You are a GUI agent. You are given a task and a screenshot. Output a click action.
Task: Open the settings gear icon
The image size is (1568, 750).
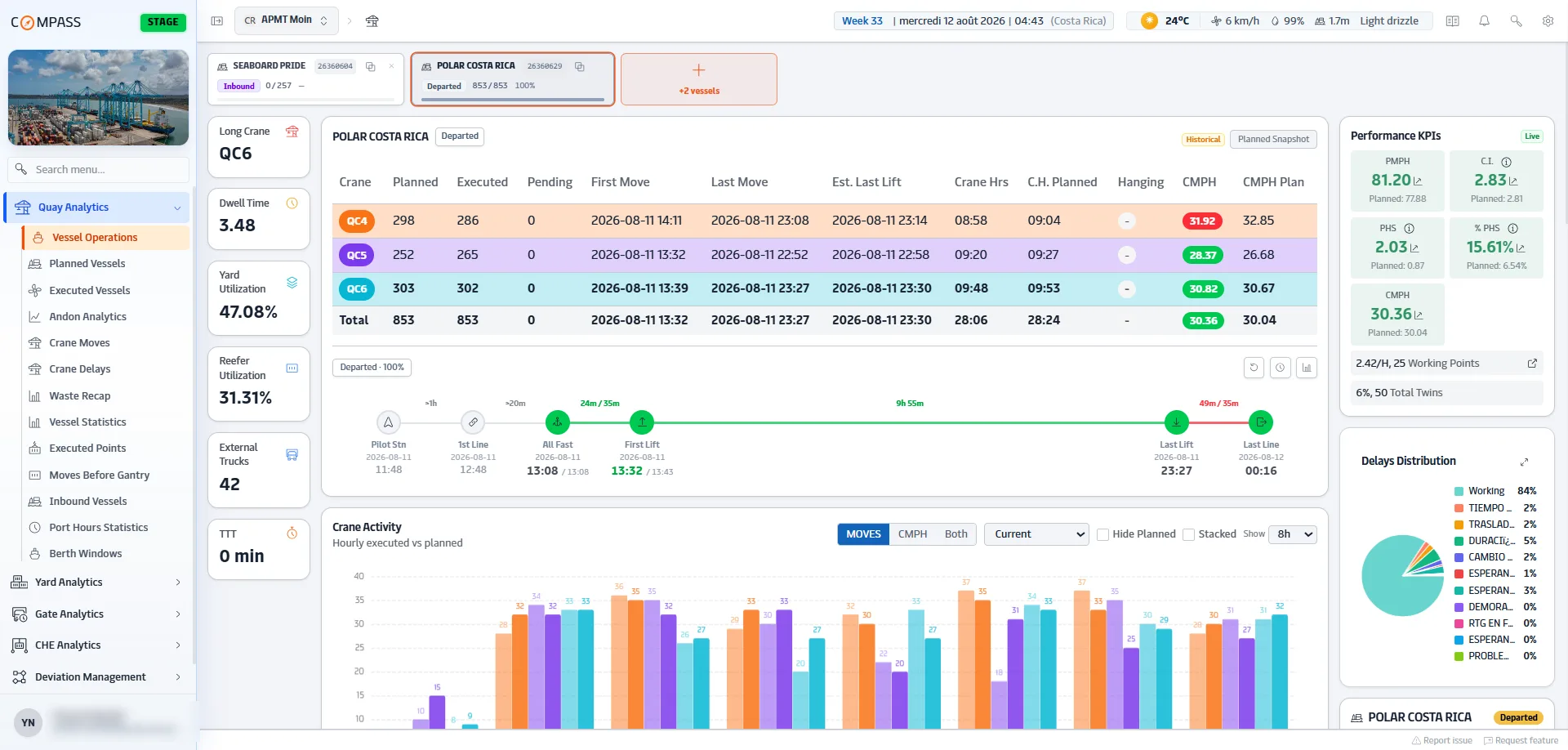(x=1548, y=20)
